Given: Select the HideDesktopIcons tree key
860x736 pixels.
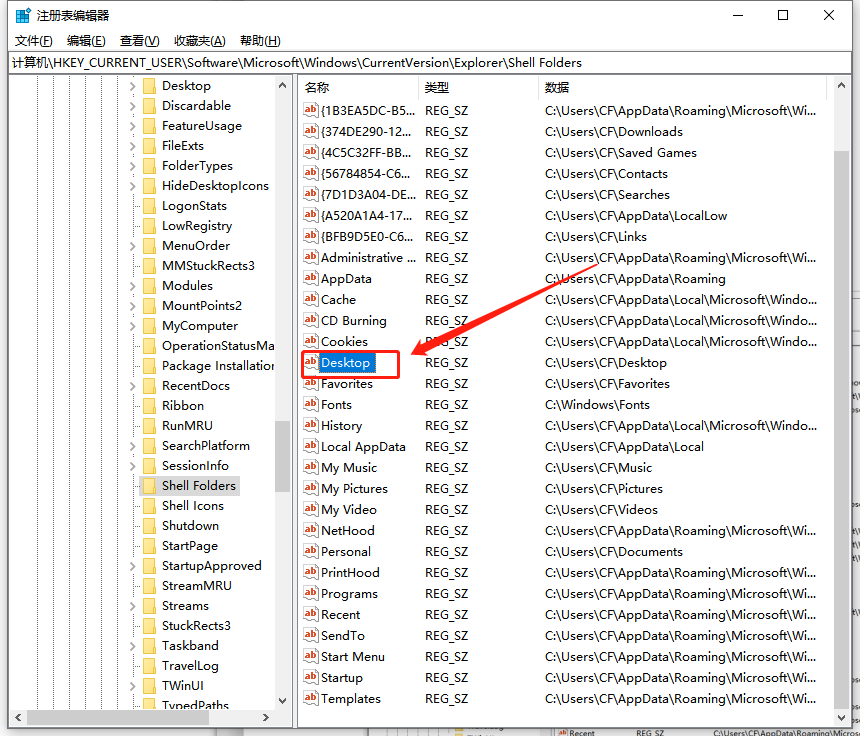Looking at the screenshot, I should [215, 186].
